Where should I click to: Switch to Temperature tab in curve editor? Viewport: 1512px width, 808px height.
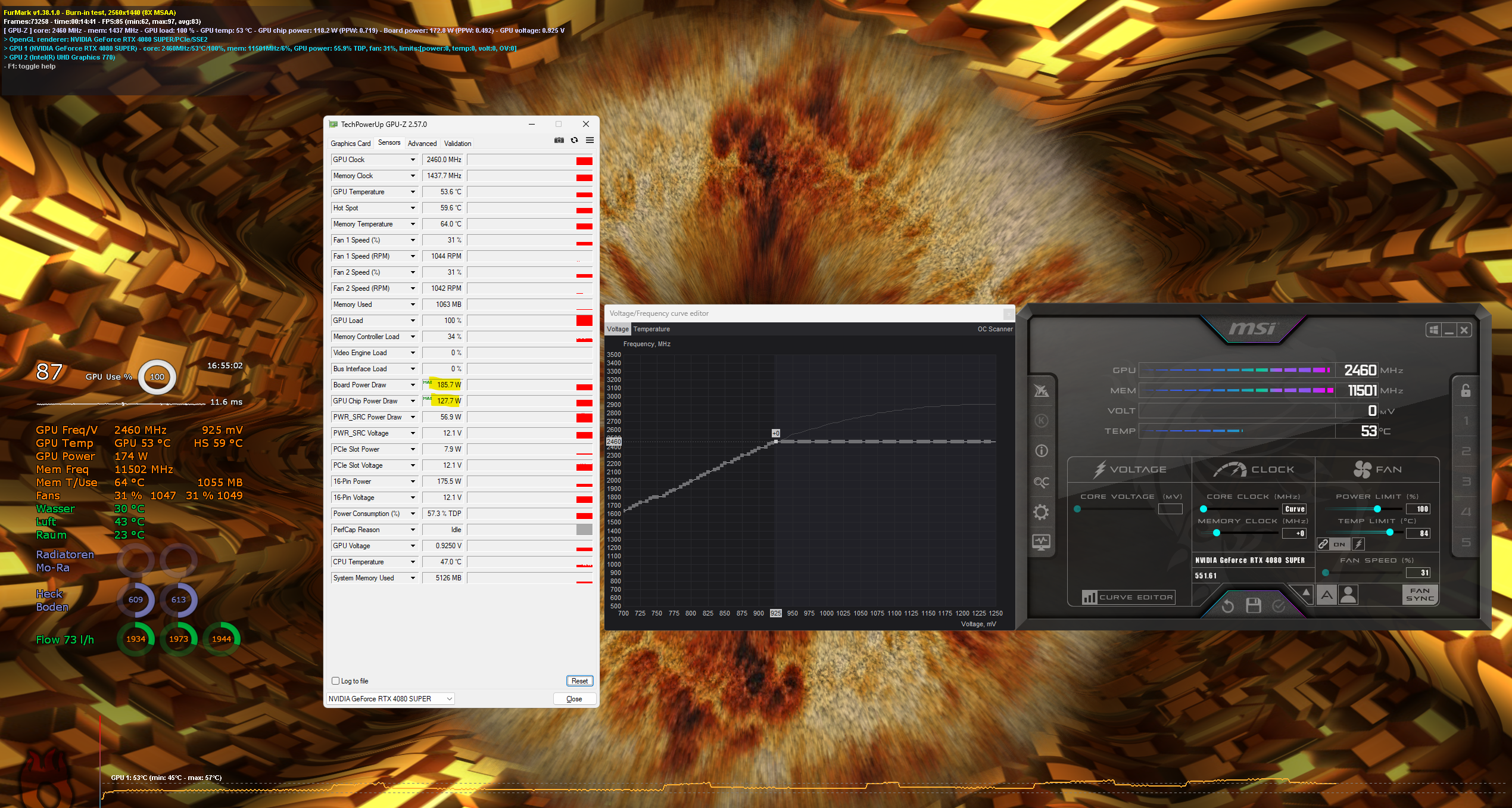(x=651, y=329)
